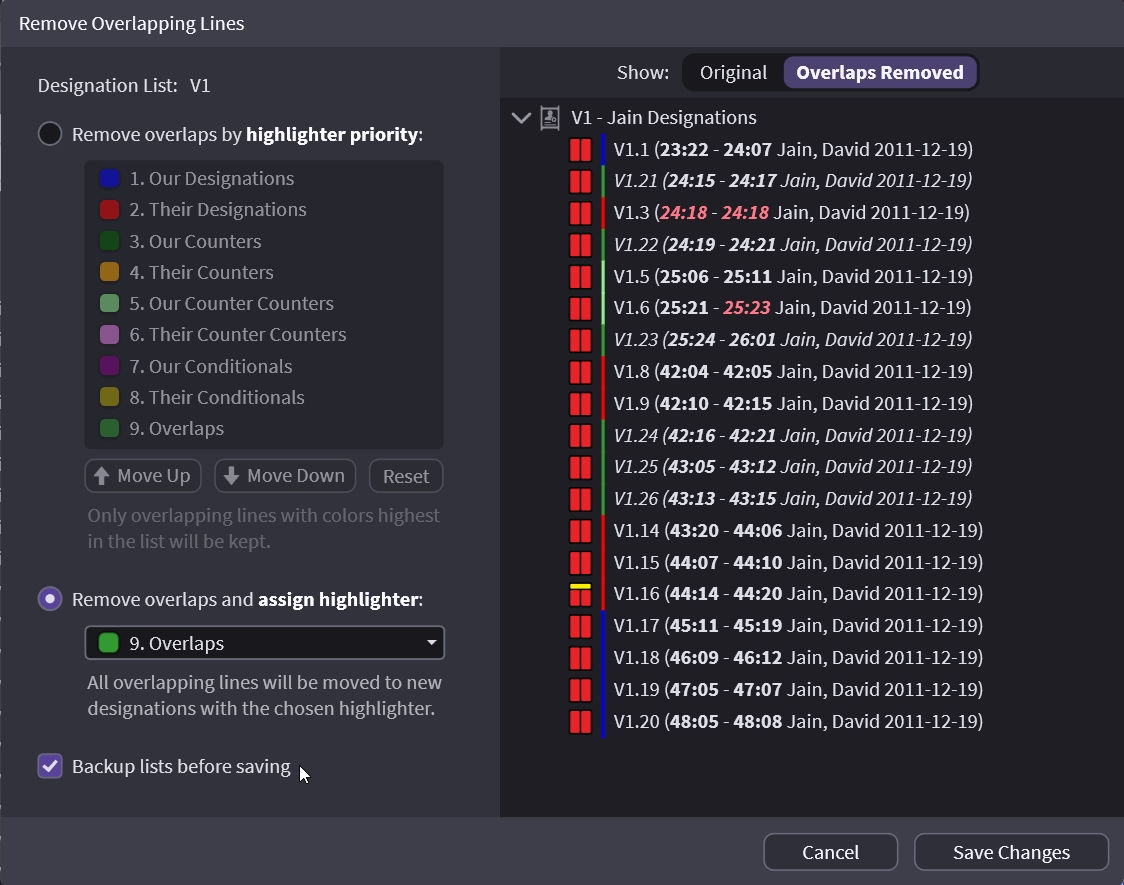Click the red icon beside V1.3
The height and width of the screenshot is (885, 1124).
pyautogui.click(x=580, y=213)
